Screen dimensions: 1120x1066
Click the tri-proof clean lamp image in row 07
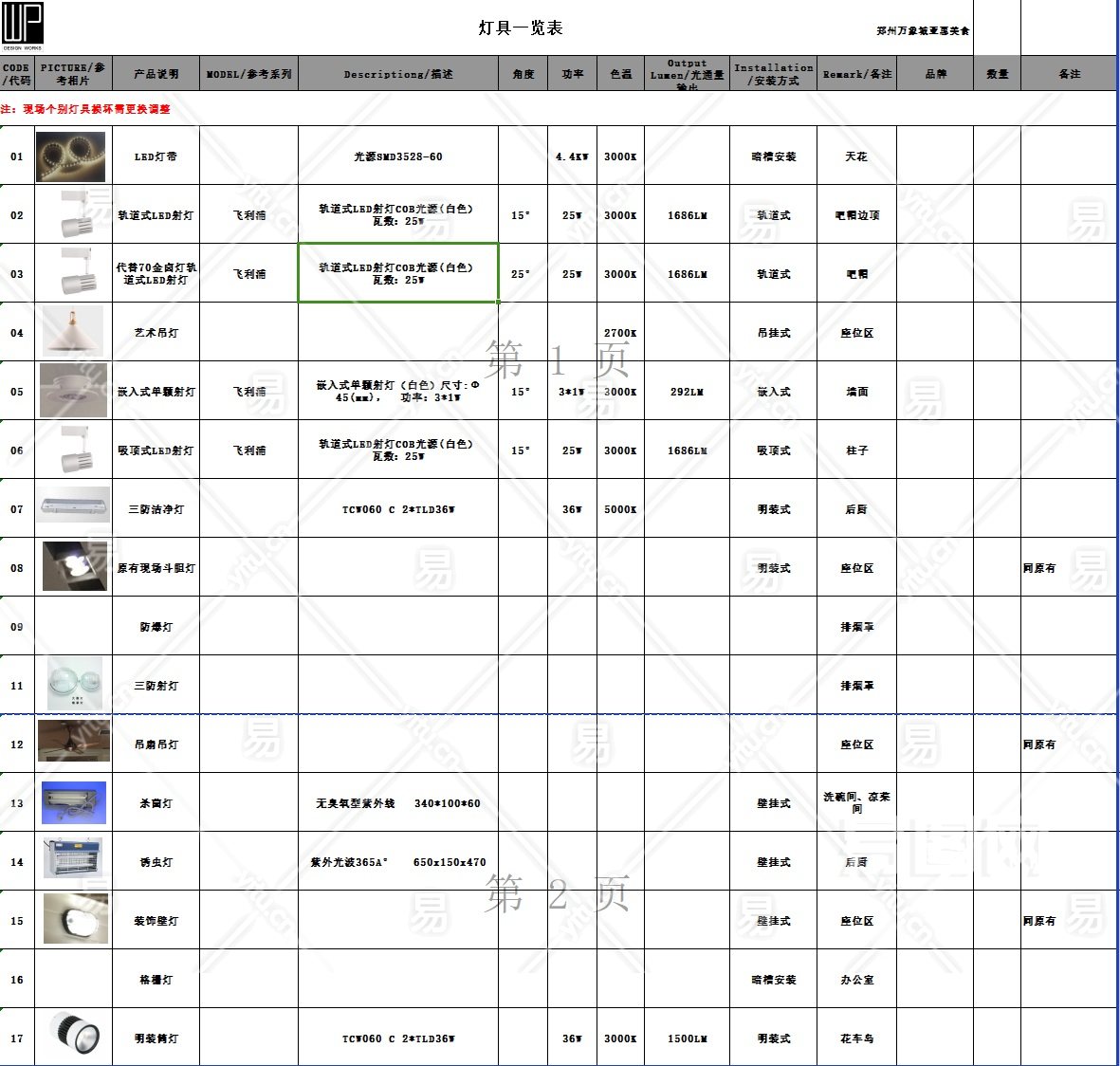coord(73,506)
